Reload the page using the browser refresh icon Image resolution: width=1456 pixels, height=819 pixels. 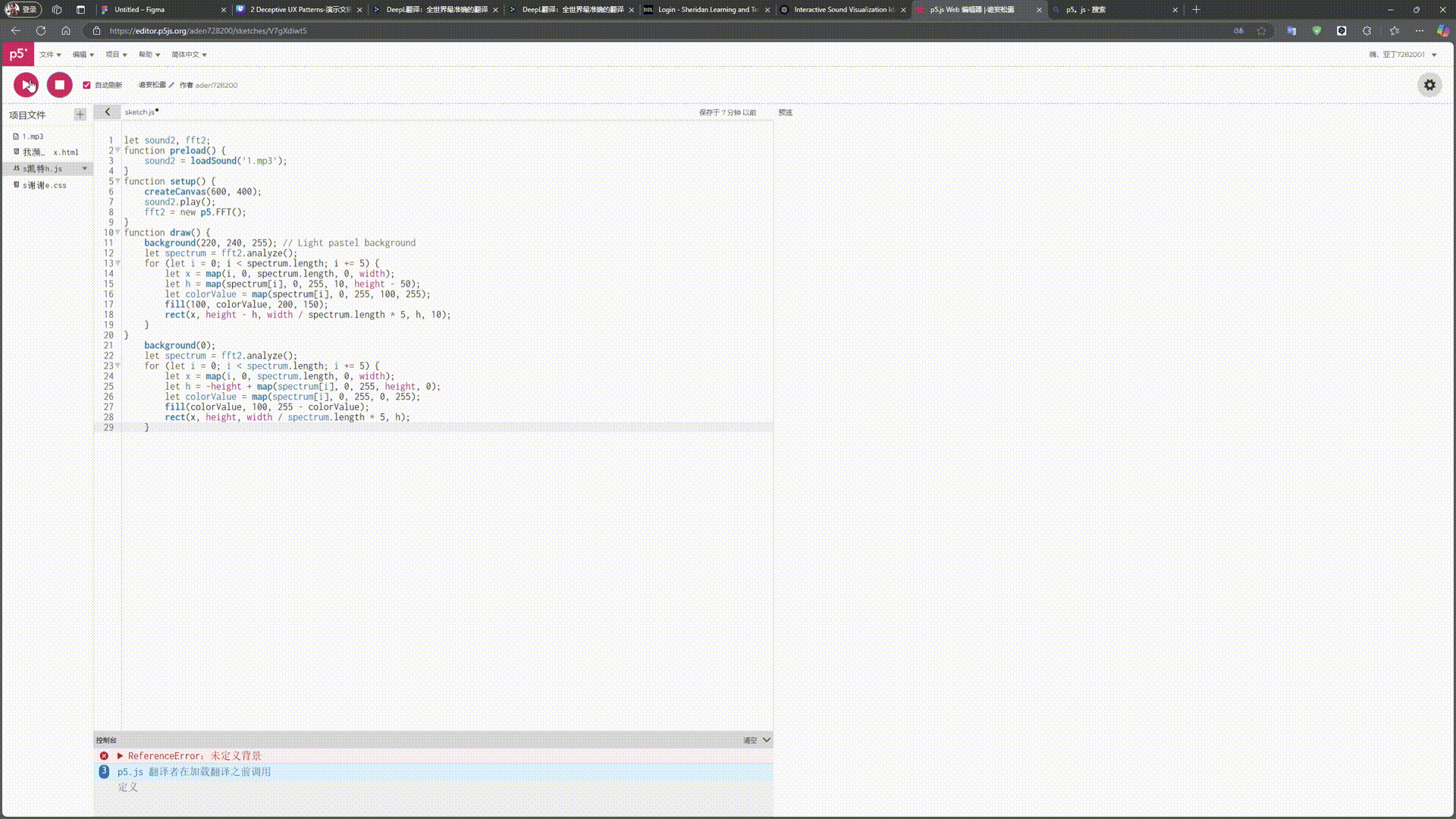tap(41, 31)
